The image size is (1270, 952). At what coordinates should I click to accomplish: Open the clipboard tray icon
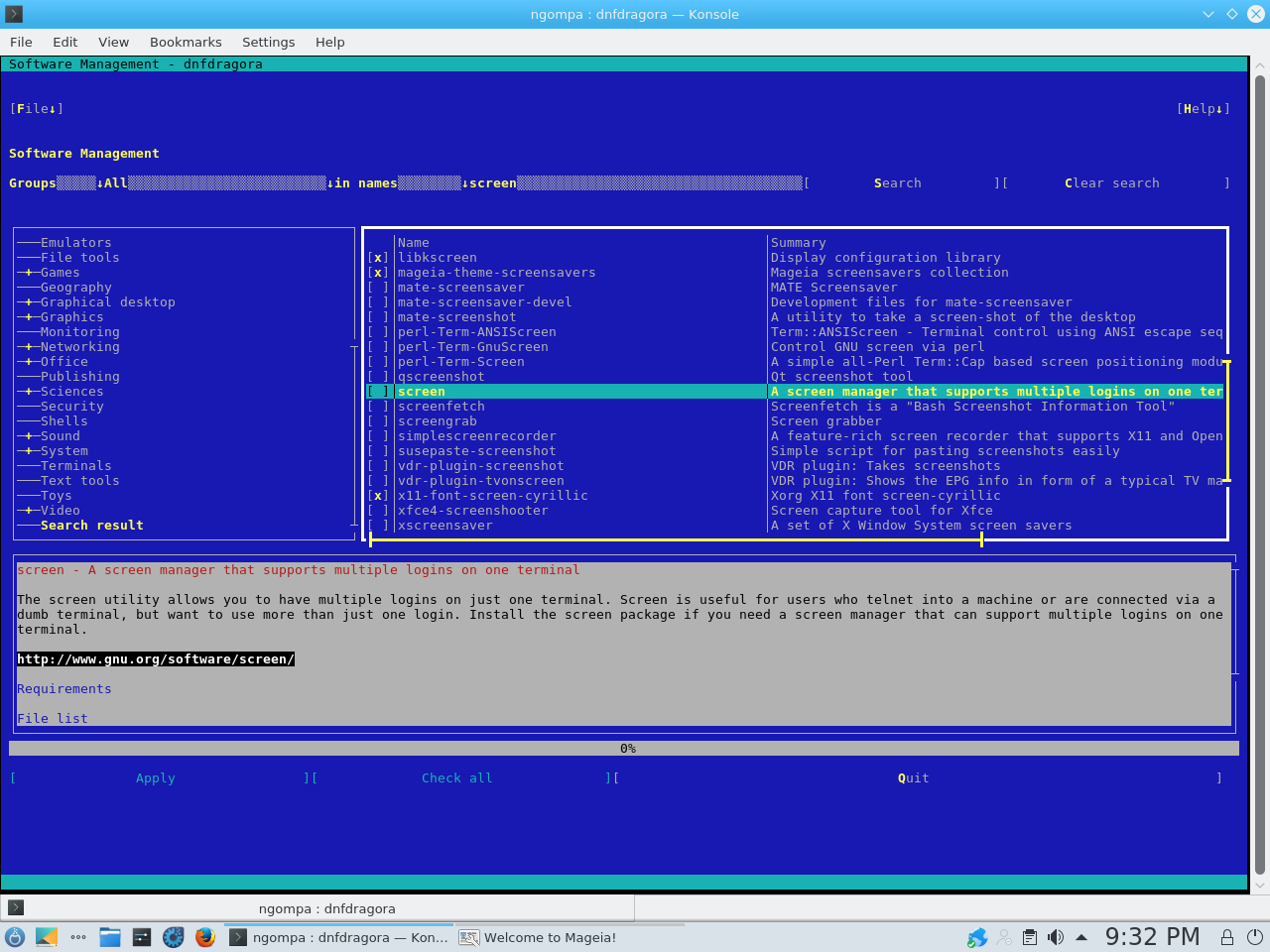[x=1030, y=937]
